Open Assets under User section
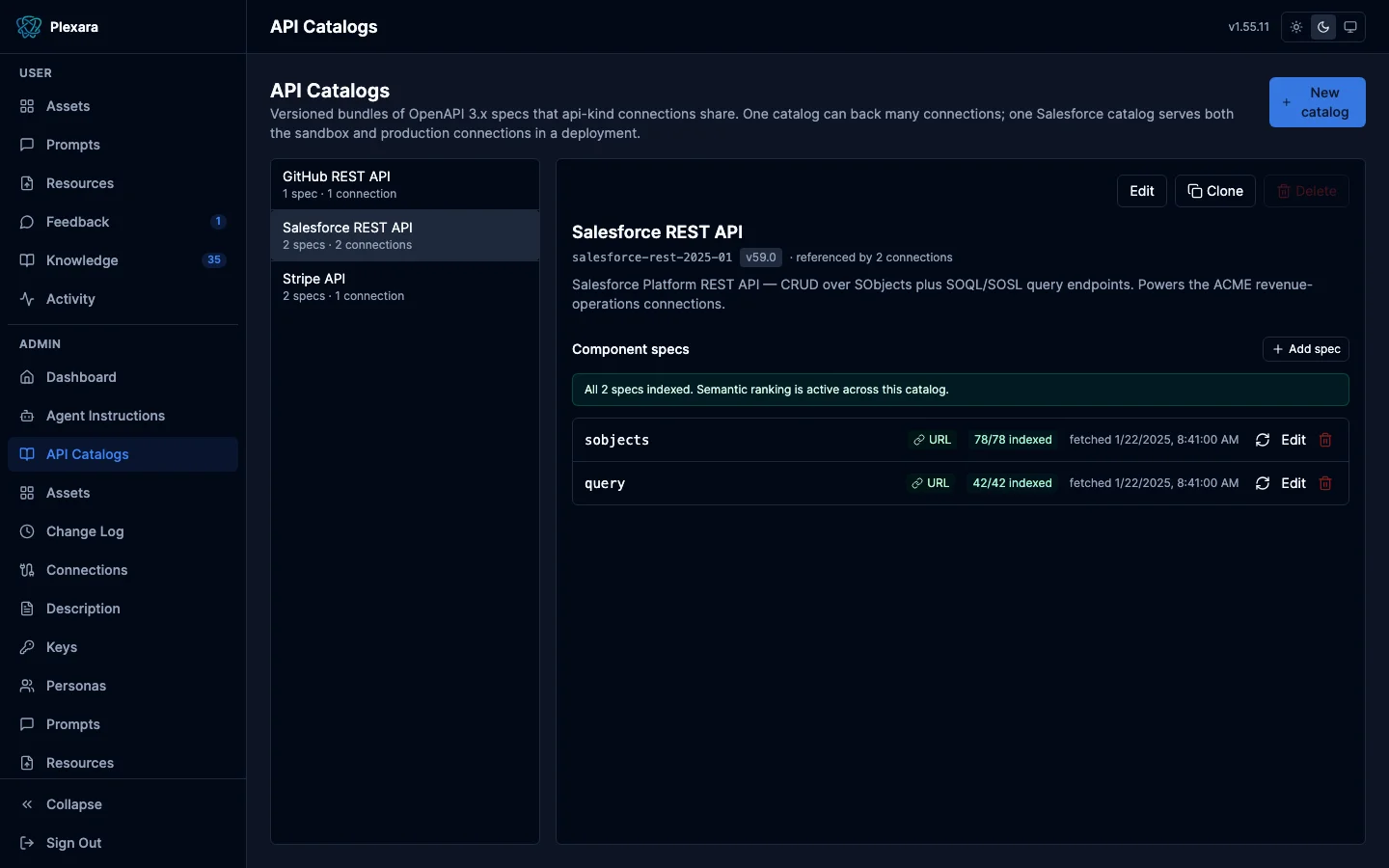The height and width of the screenshot is (868, 1389). tap(123, 106)
